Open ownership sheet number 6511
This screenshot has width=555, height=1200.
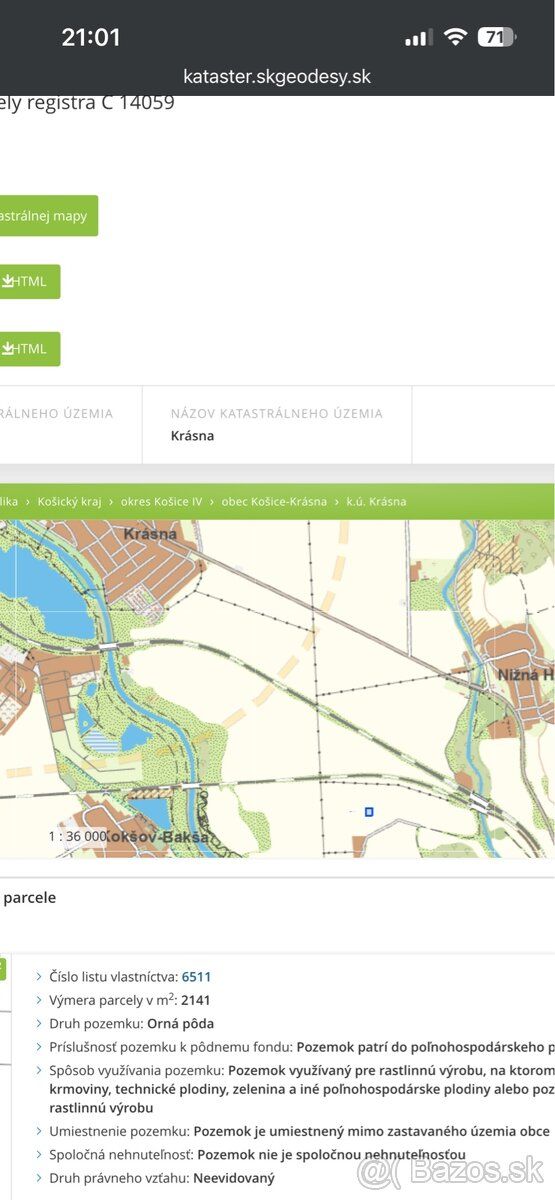pos(196,977)
